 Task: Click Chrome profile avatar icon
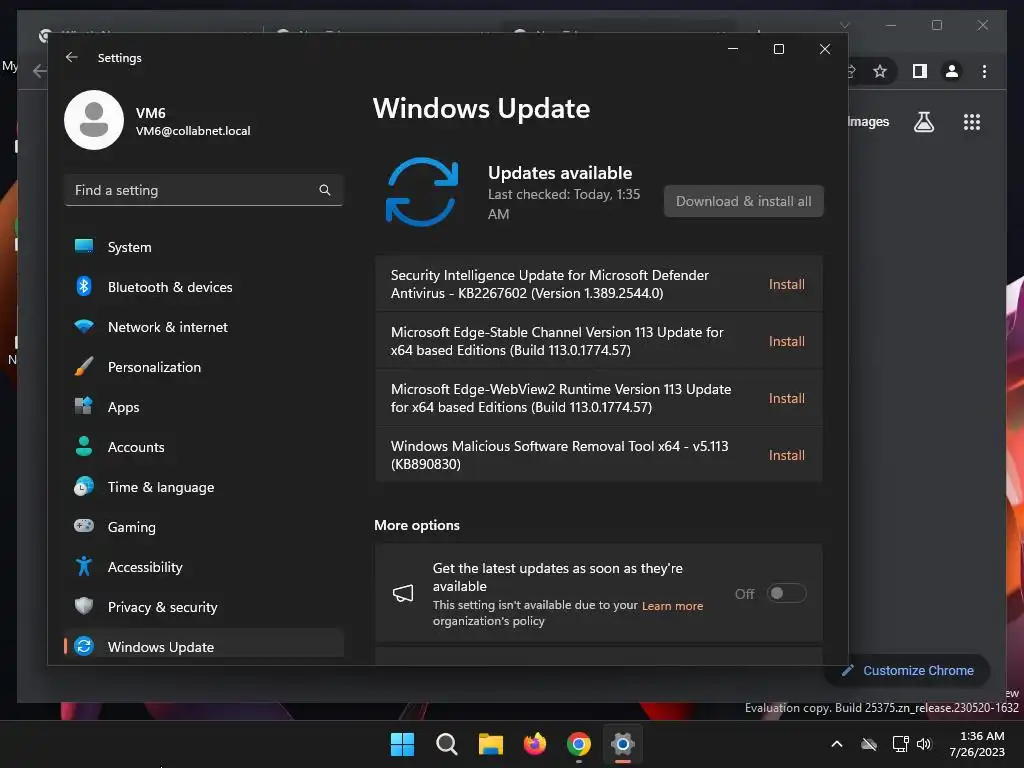[952, 71]
